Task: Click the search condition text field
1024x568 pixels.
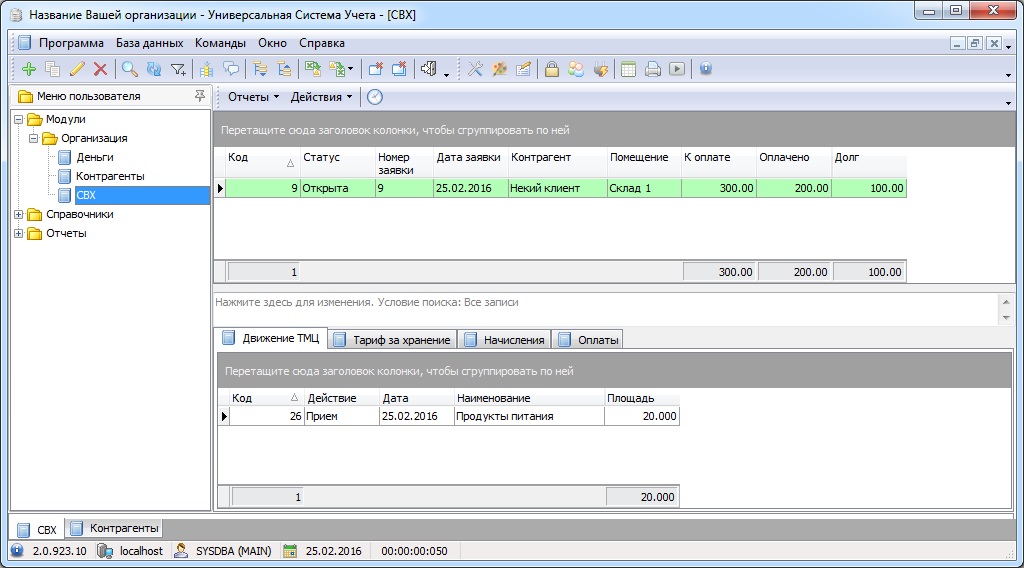Action: [x=604, y=309]
